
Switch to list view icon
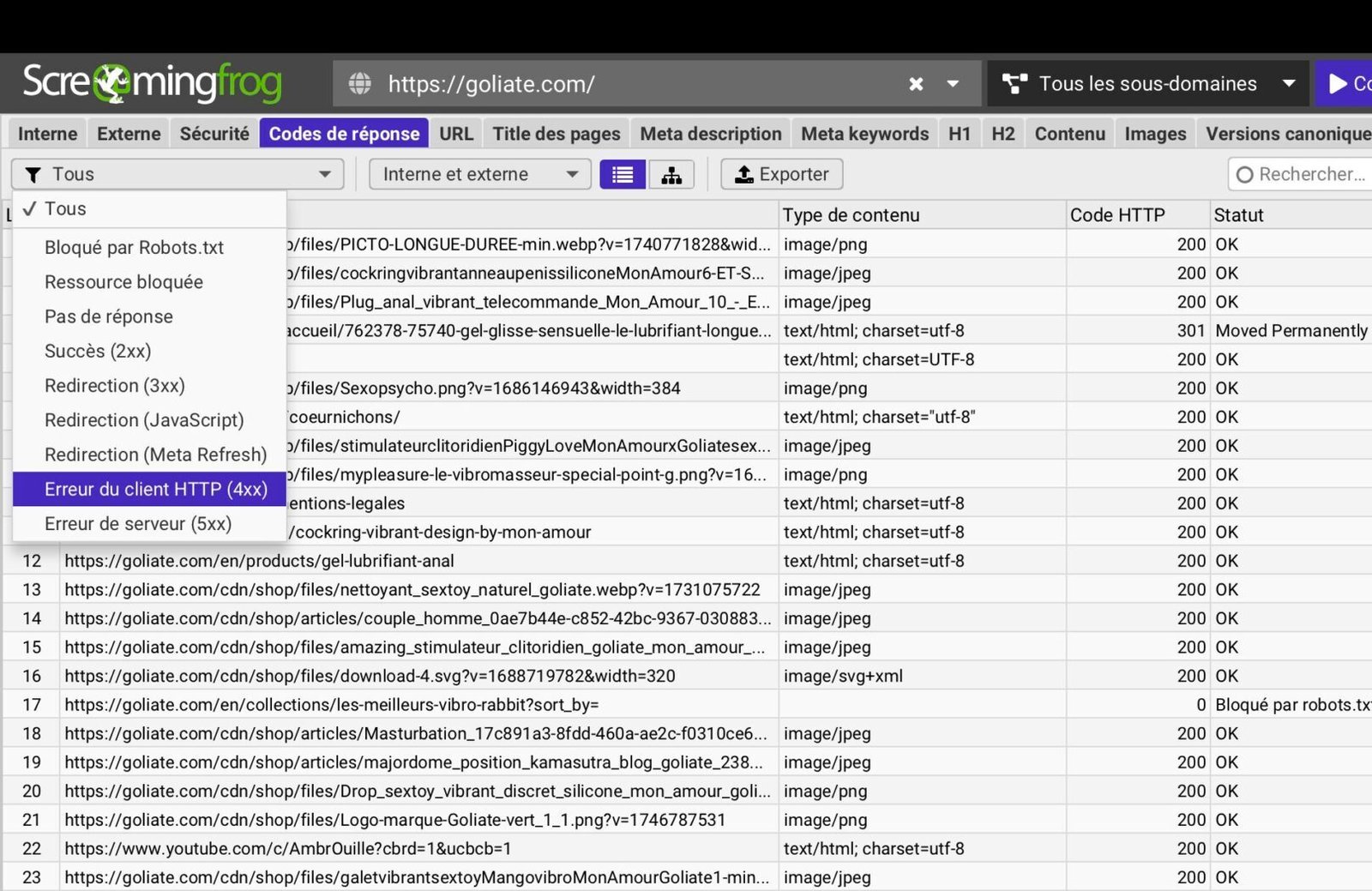(623, 175)
